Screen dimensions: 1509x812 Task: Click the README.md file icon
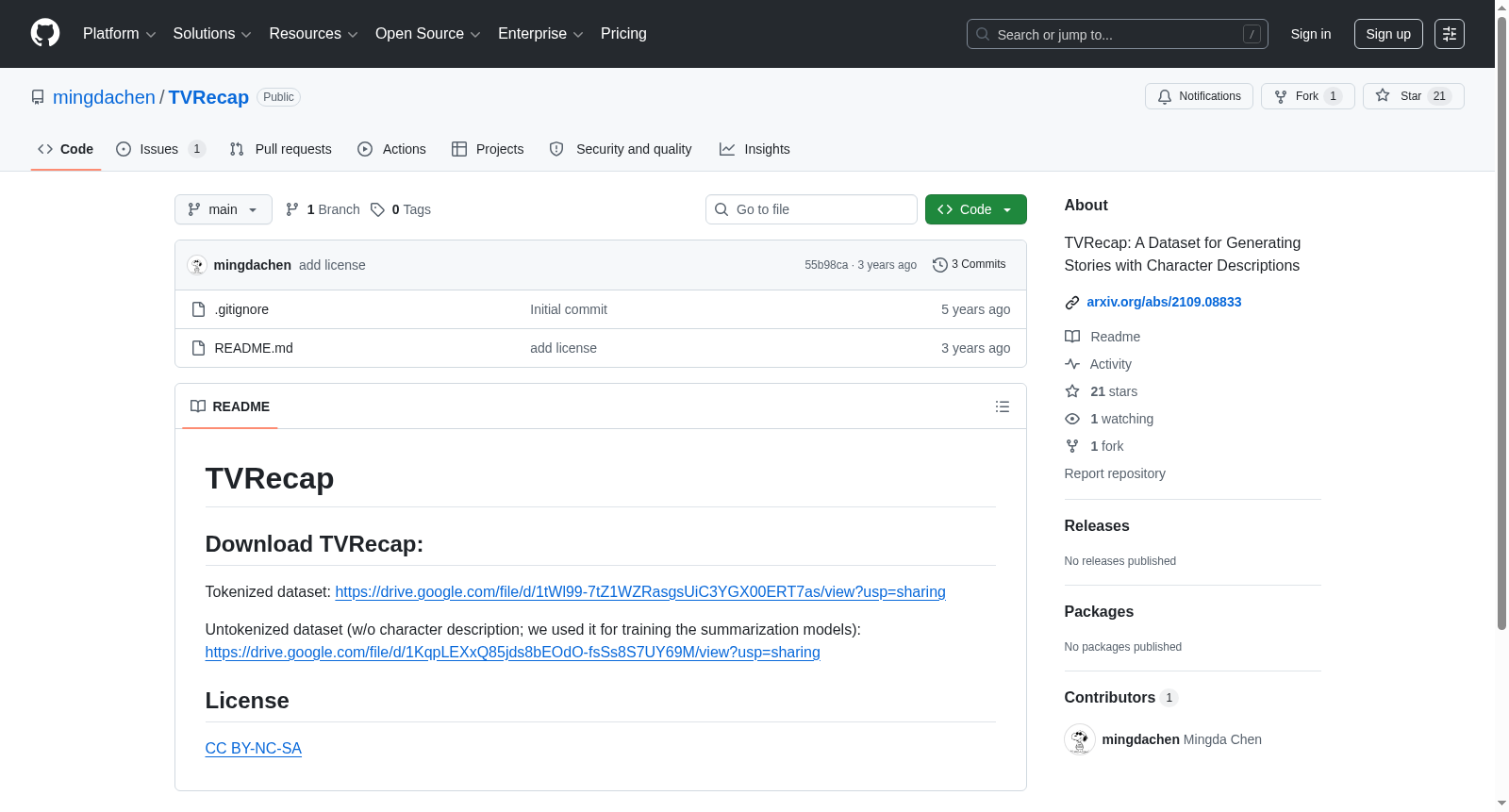(x=198, y=348)
